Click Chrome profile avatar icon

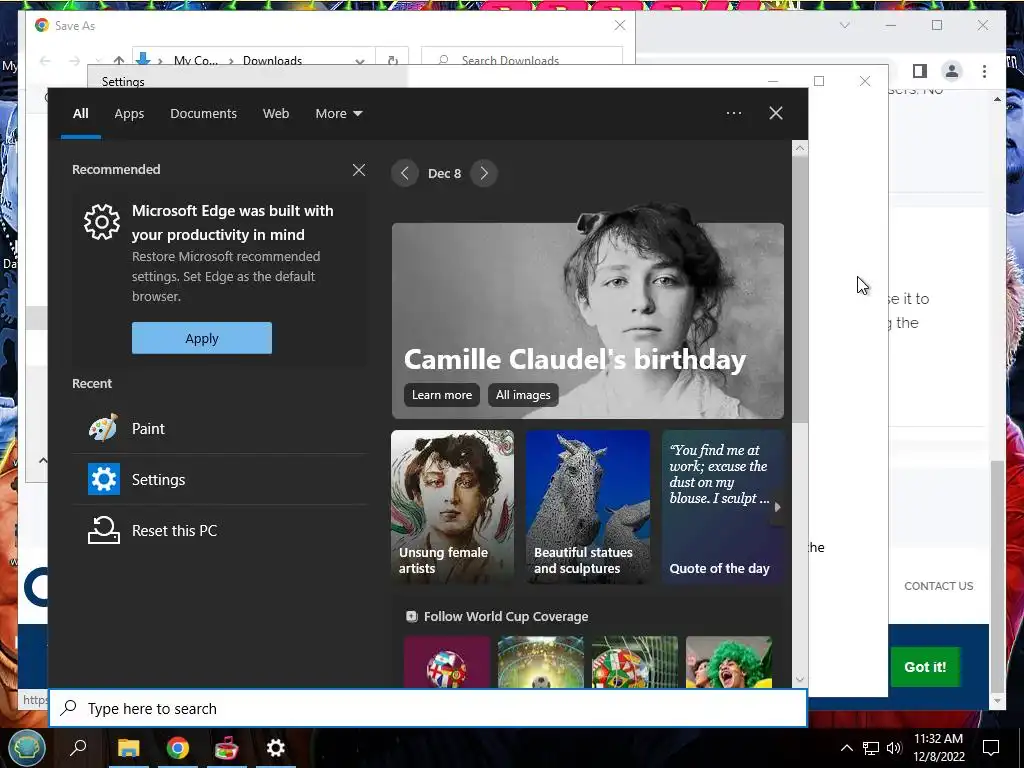click(x=952, y=71)
